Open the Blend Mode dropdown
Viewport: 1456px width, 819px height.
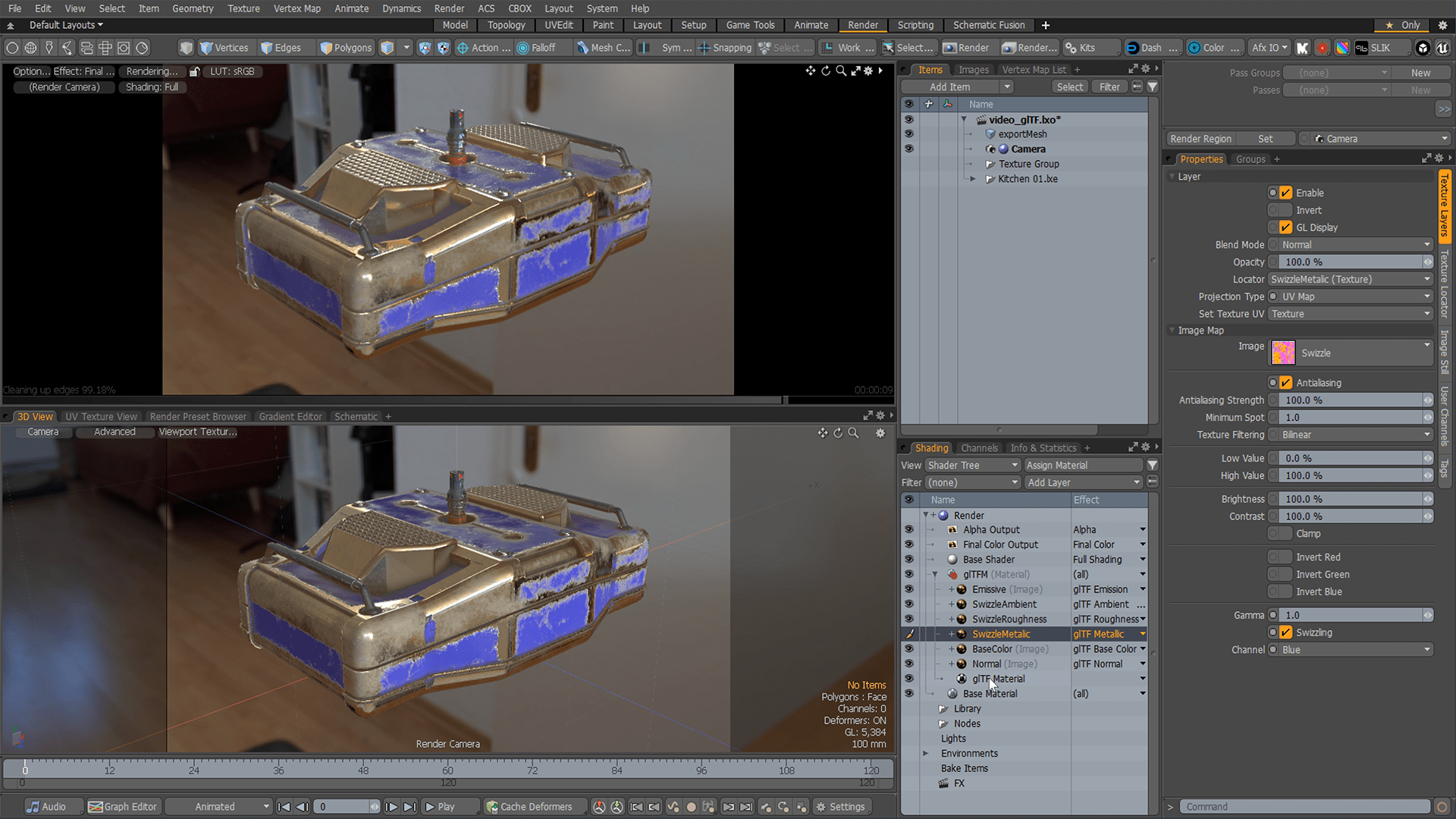(x=1350, y=244)
